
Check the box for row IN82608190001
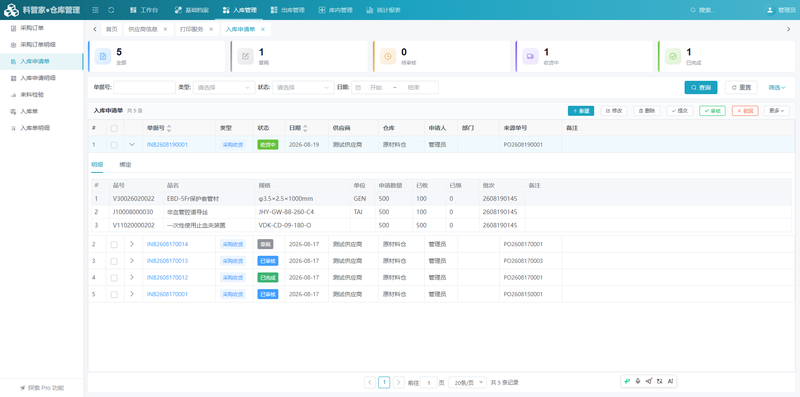114,145
